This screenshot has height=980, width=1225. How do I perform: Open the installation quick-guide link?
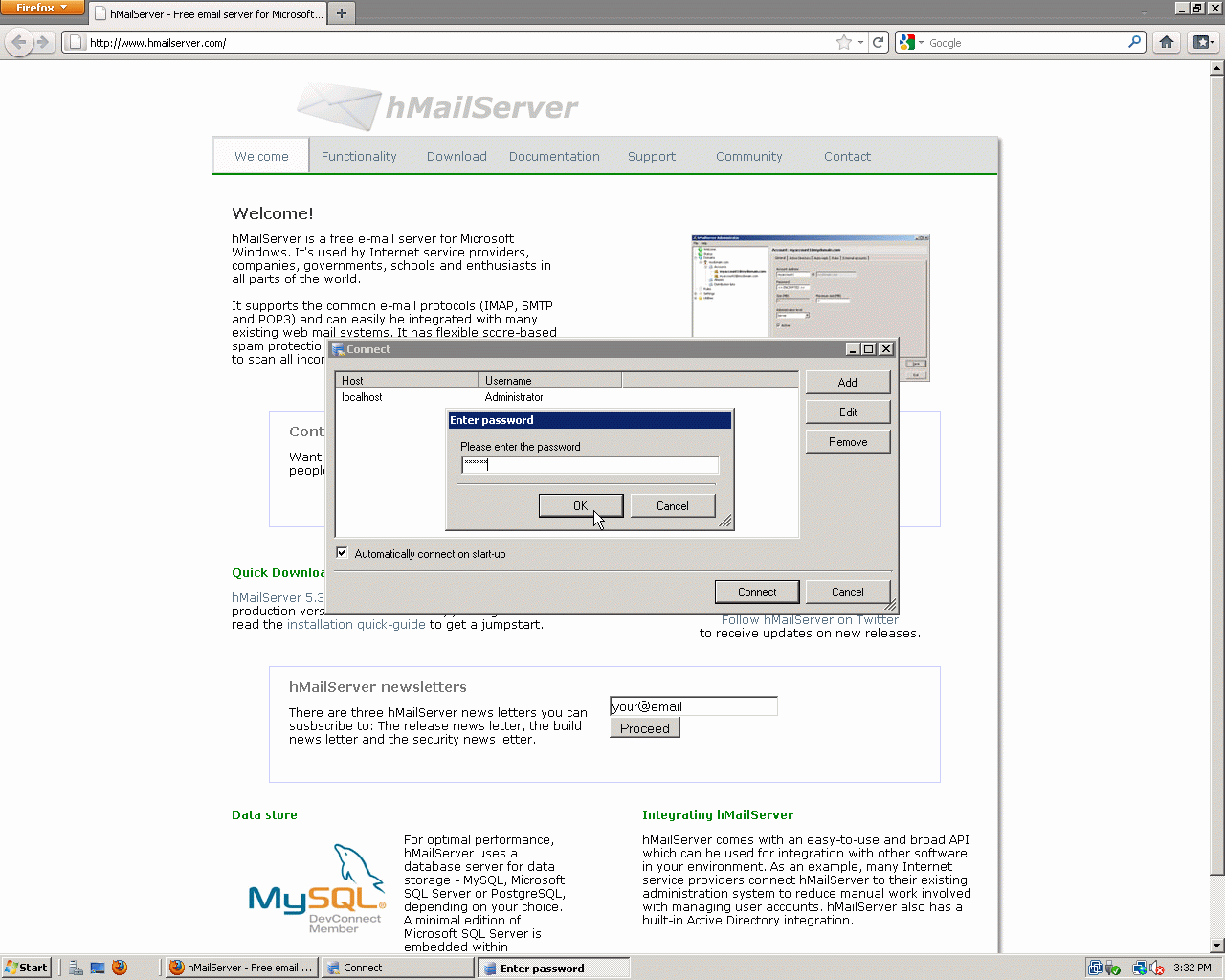tap(356, 624)
